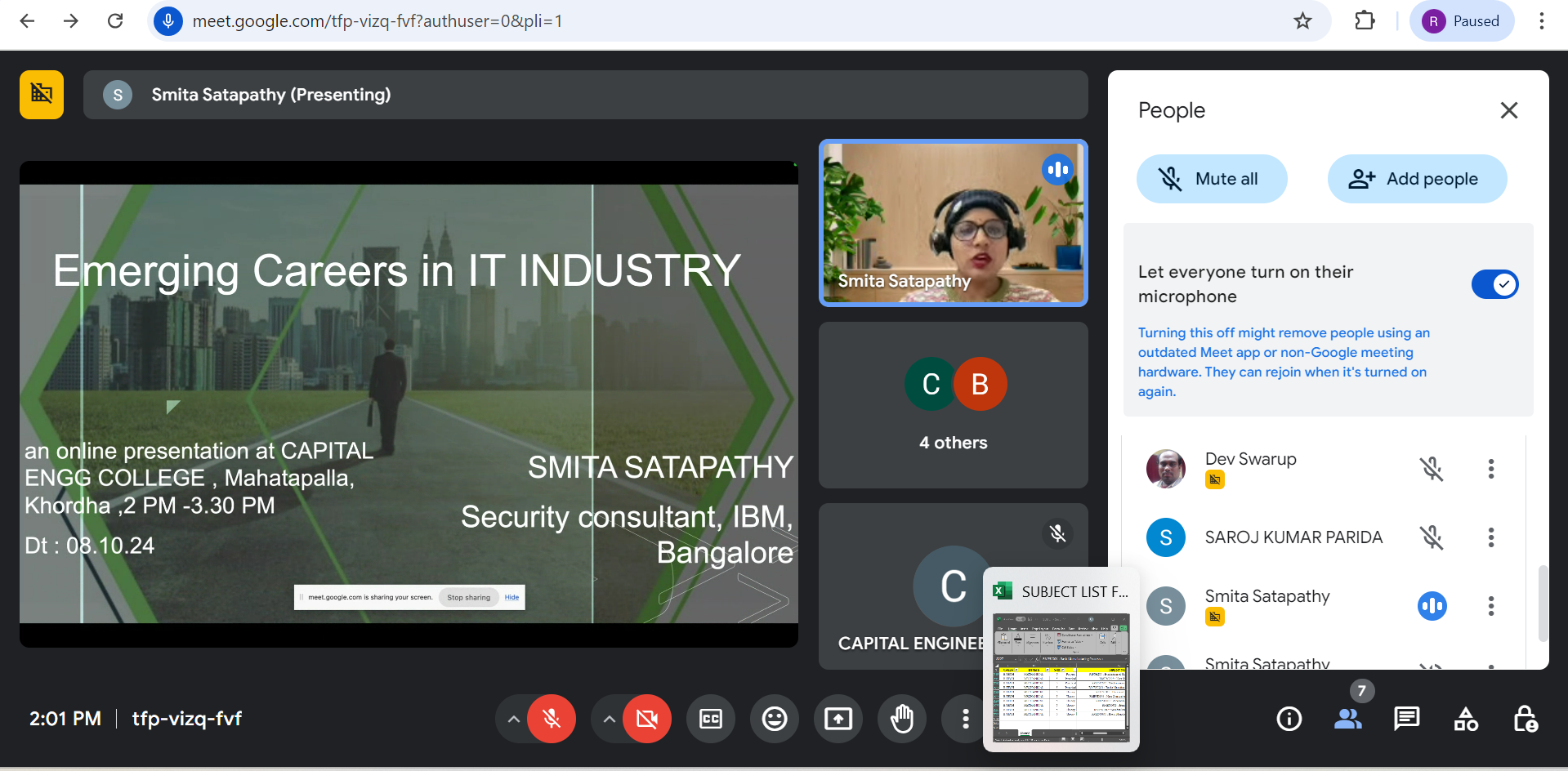Unmute your microphone

point(552,719)
